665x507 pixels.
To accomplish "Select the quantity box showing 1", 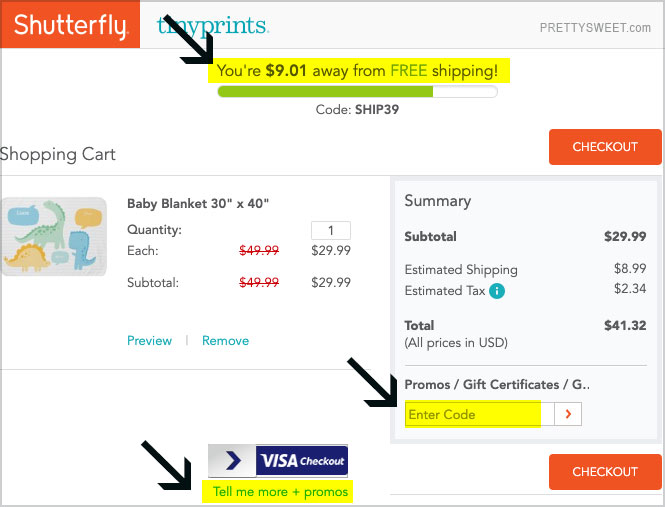I will [331, 230].
